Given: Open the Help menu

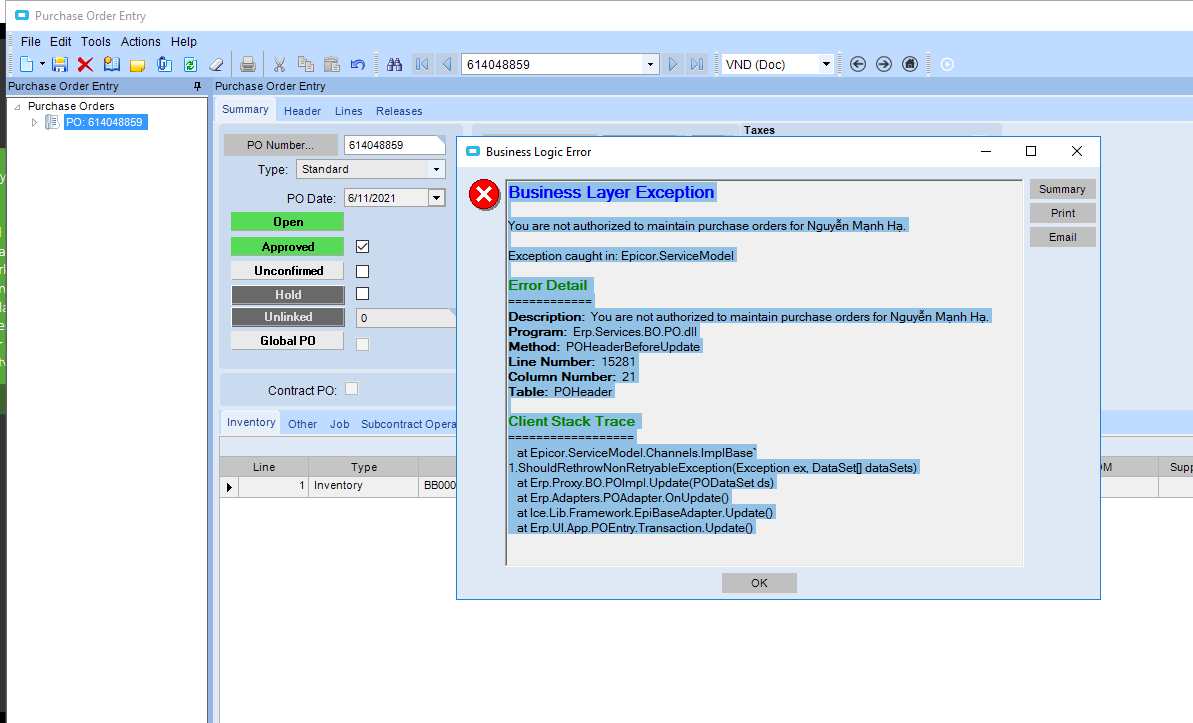Looking at the screenshot, I should click(183, 42).
